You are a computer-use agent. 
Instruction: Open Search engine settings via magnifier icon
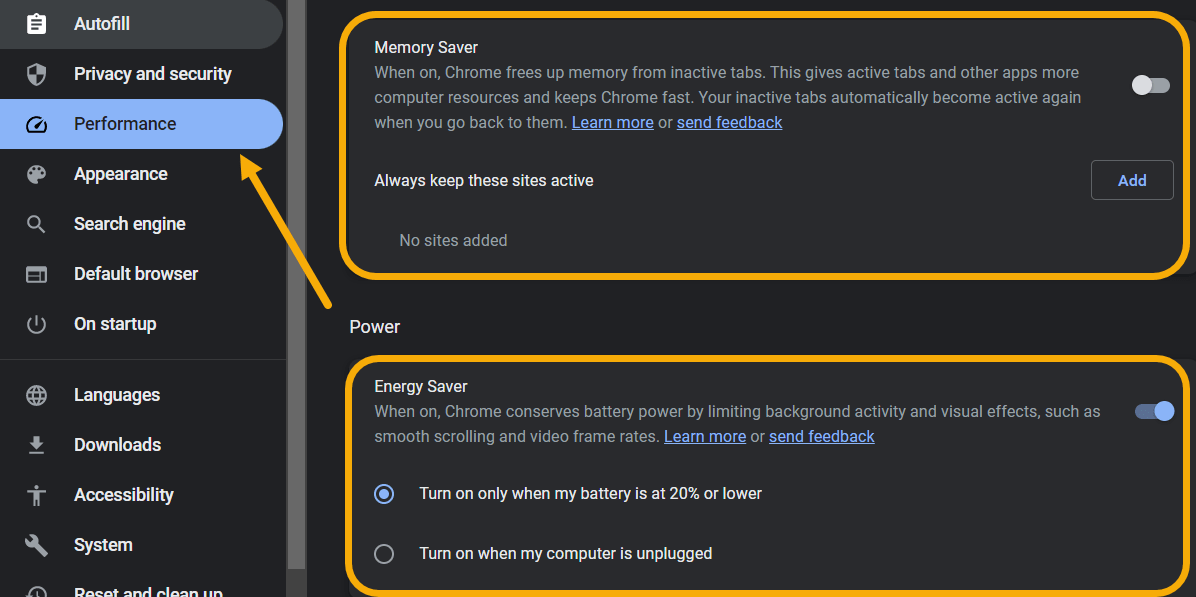36,224
